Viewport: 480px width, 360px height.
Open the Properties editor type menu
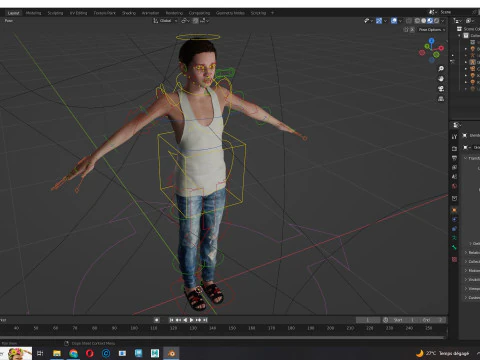coord(456,125)
